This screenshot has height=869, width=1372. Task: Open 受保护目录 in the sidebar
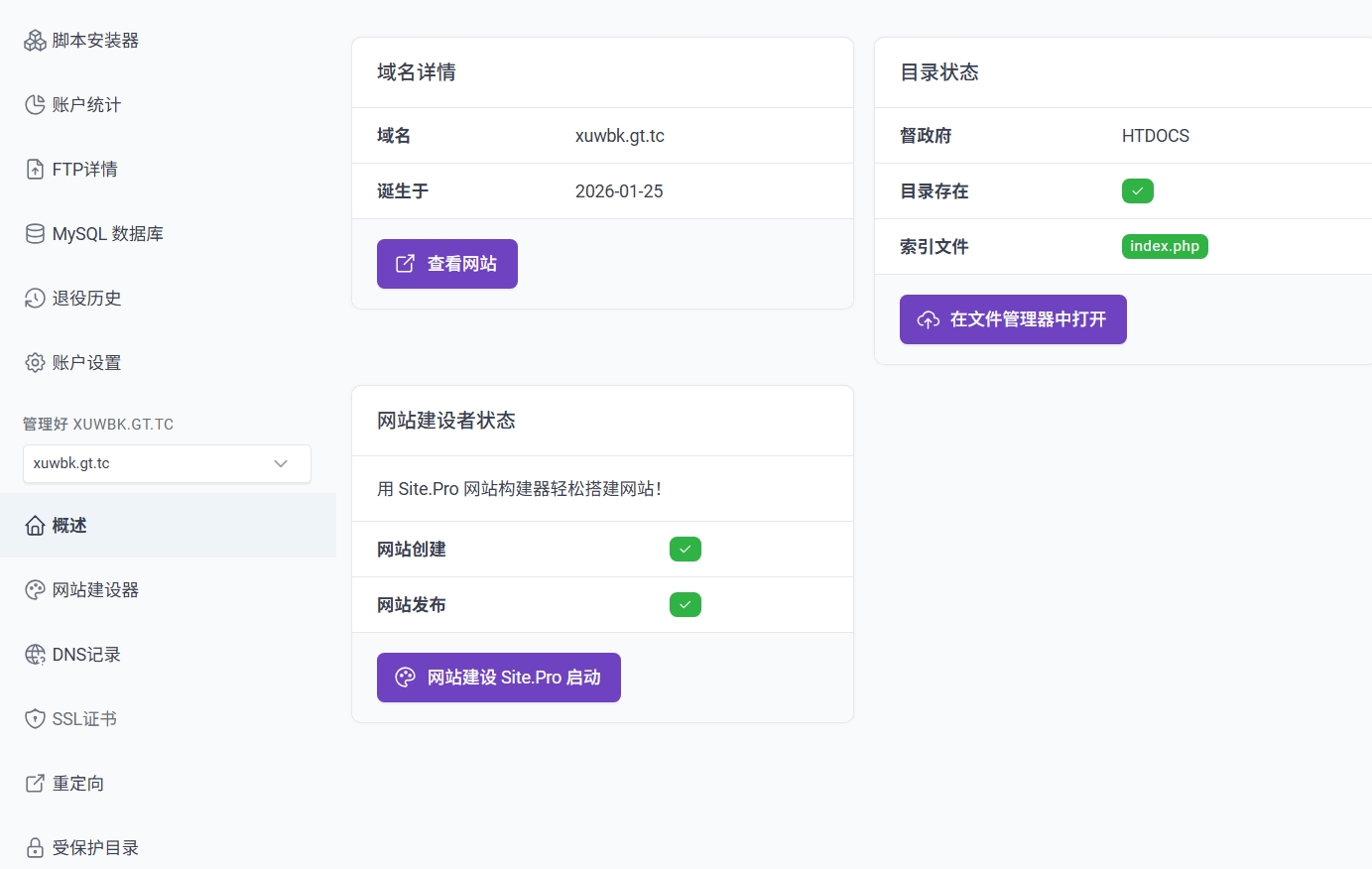pyautogui.click(x=95, y=847)
